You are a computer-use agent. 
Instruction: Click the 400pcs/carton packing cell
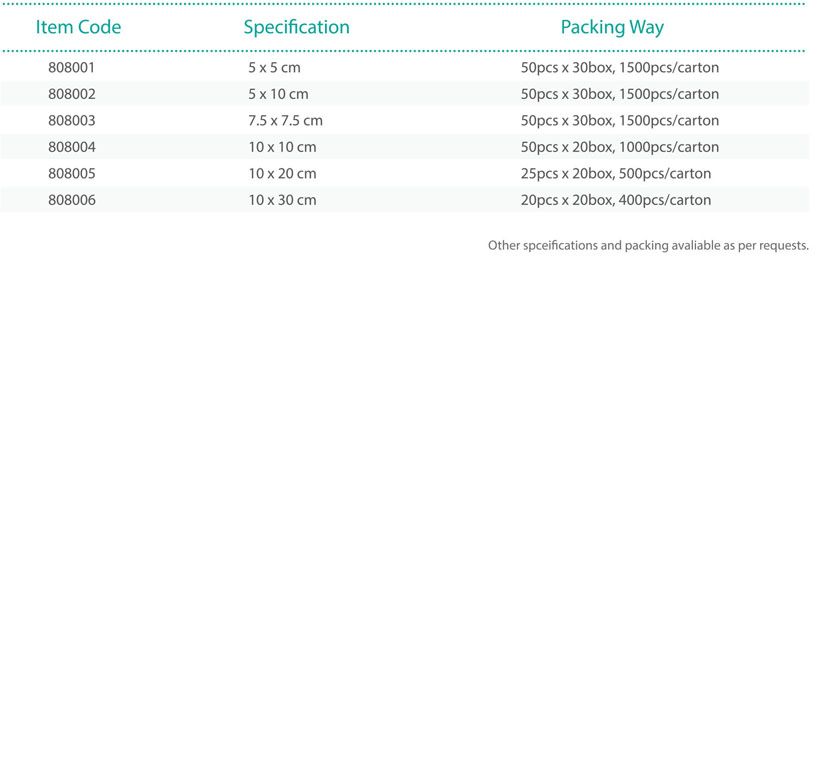pyautogui.click(x=616, y=200)
